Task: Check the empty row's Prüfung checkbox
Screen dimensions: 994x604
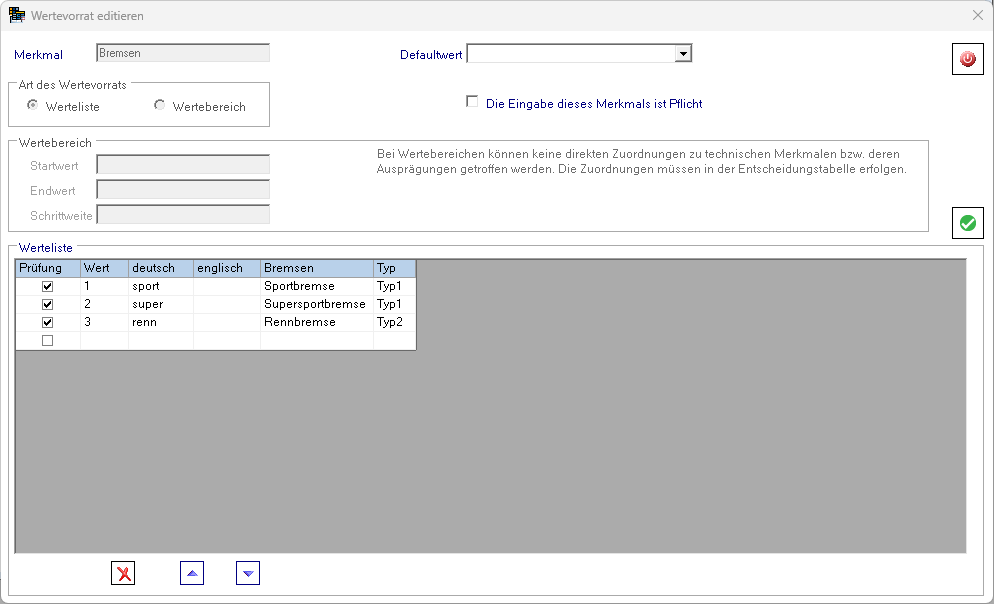Action: click(x=47, y=340)
